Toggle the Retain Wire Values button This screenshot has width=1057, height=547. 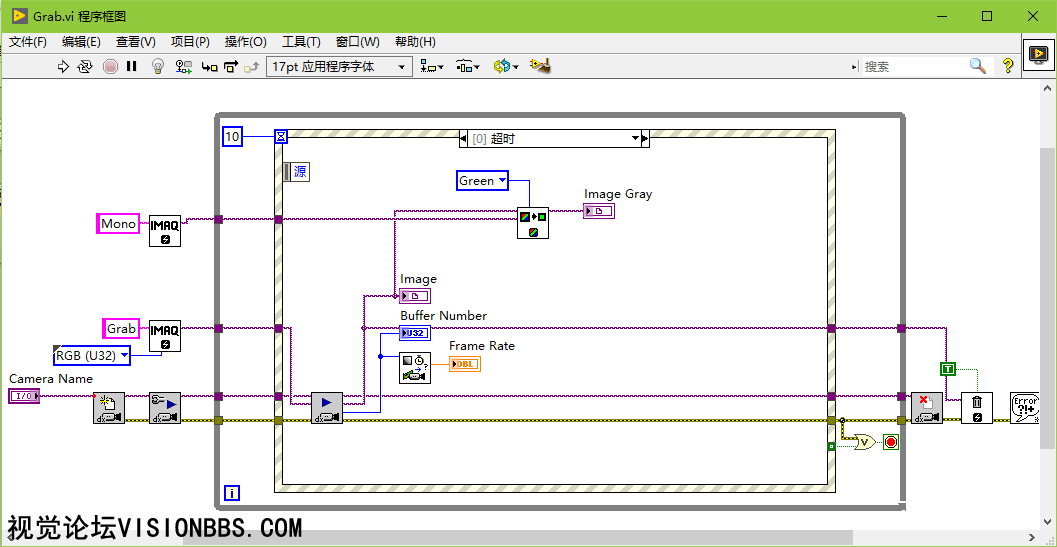pyautogui.click(x=184, y=66)
